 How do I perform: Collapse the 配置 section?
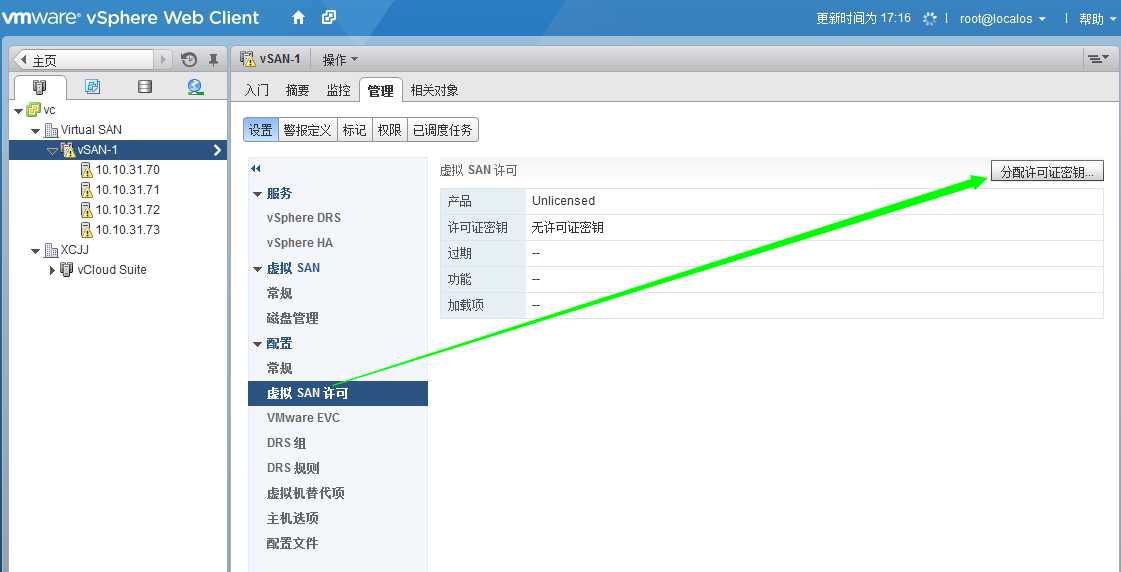click(257, 344)
